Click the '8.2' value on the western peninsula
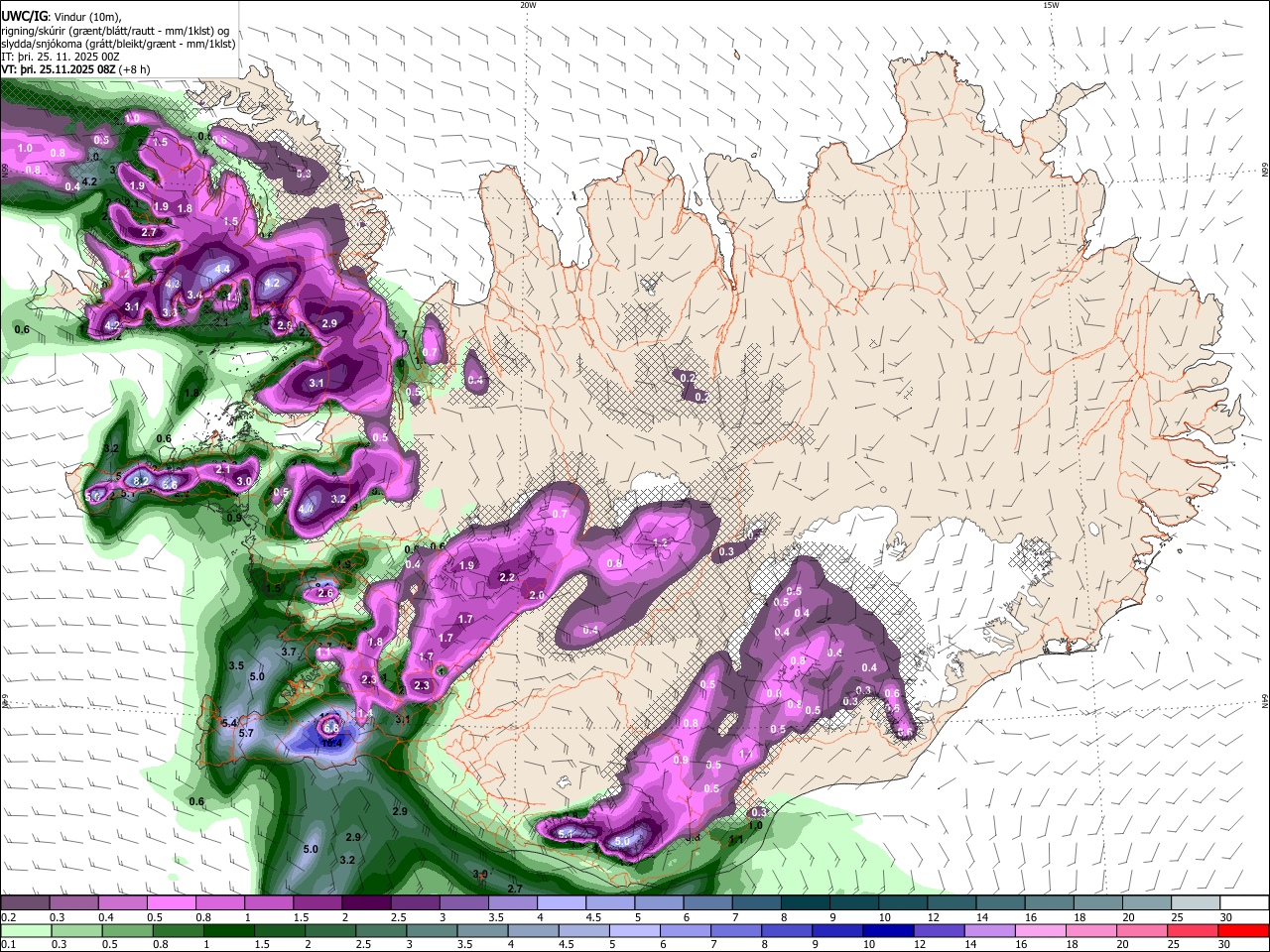 point(141,481)
